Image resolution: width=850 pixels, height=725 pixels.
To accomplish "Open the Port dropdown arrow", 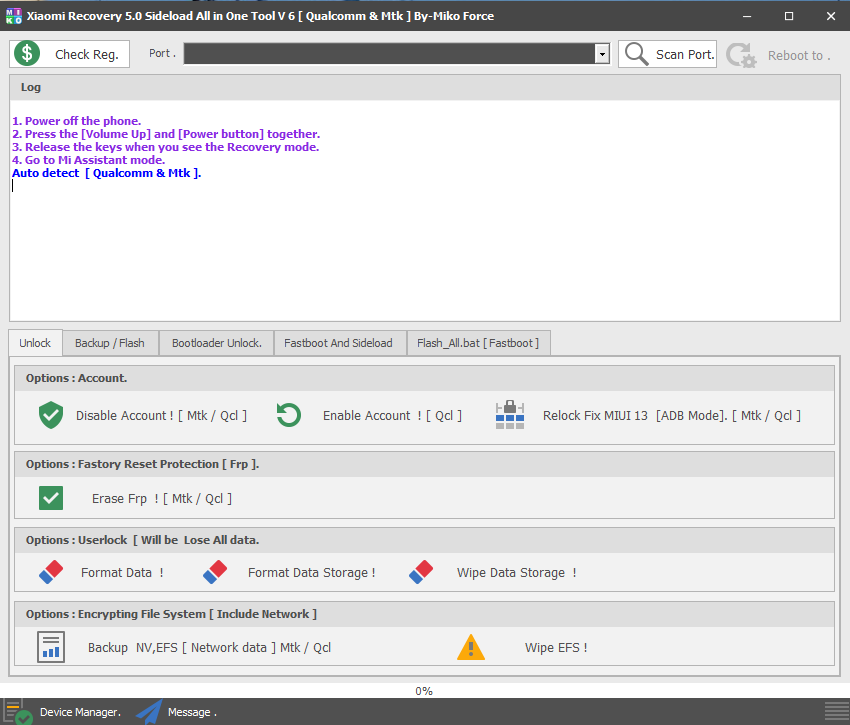I will point(602,54).
